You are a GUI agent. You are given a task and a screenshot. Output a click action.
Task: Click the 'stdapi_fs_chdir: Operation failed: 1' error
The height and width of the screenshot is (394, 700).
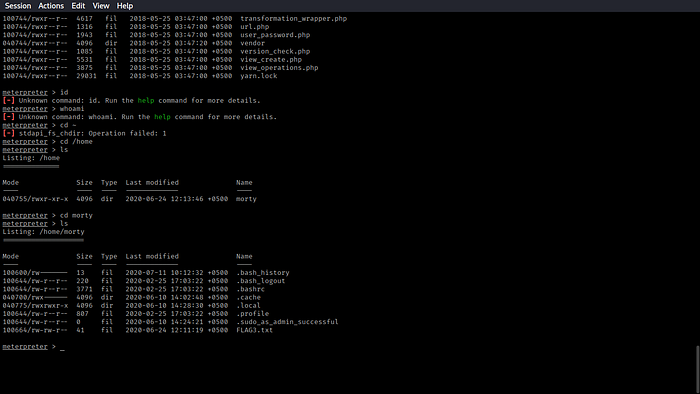[x=92, y=133]
